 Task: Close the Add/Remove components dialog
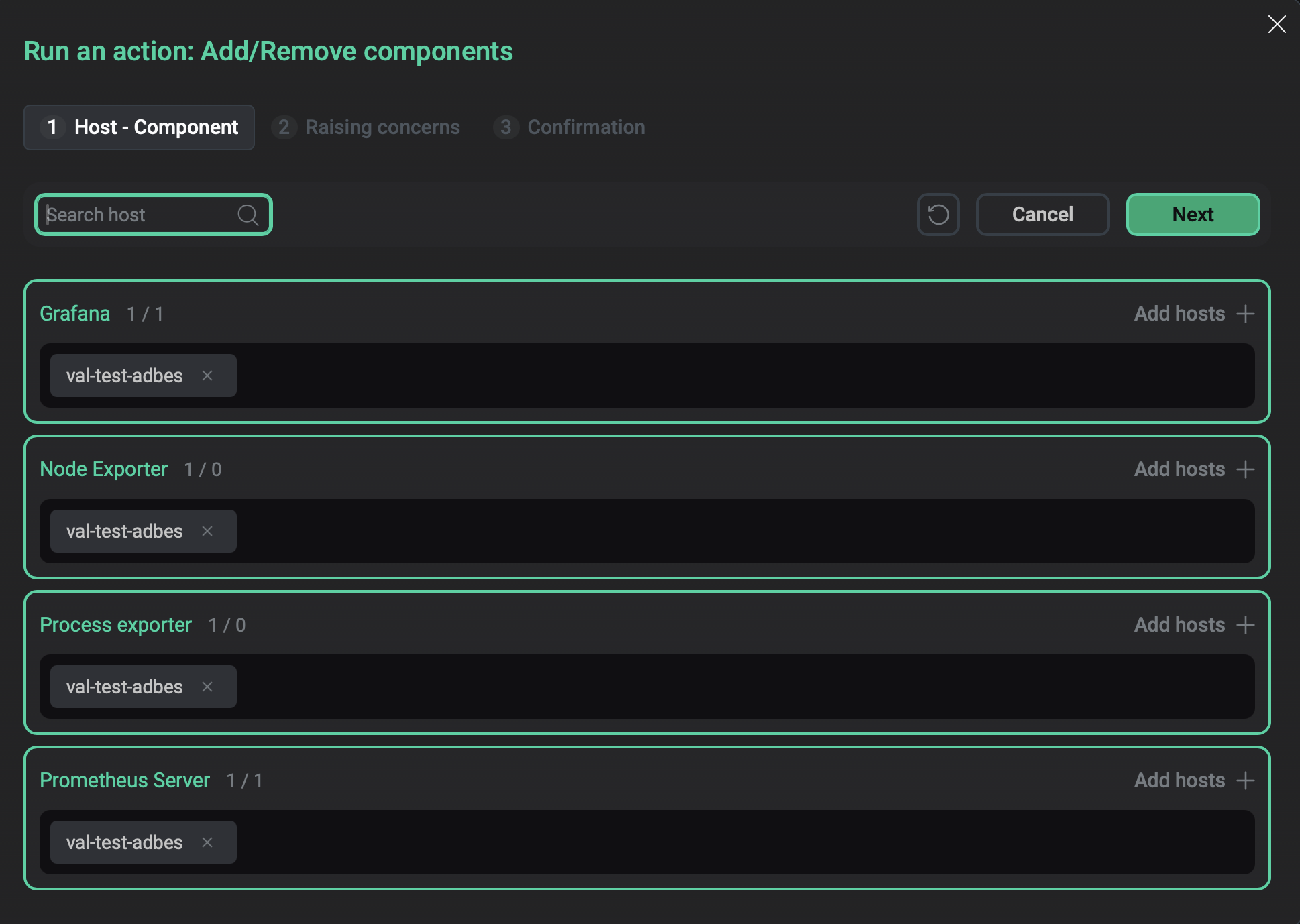click(x=1277, y=25)
